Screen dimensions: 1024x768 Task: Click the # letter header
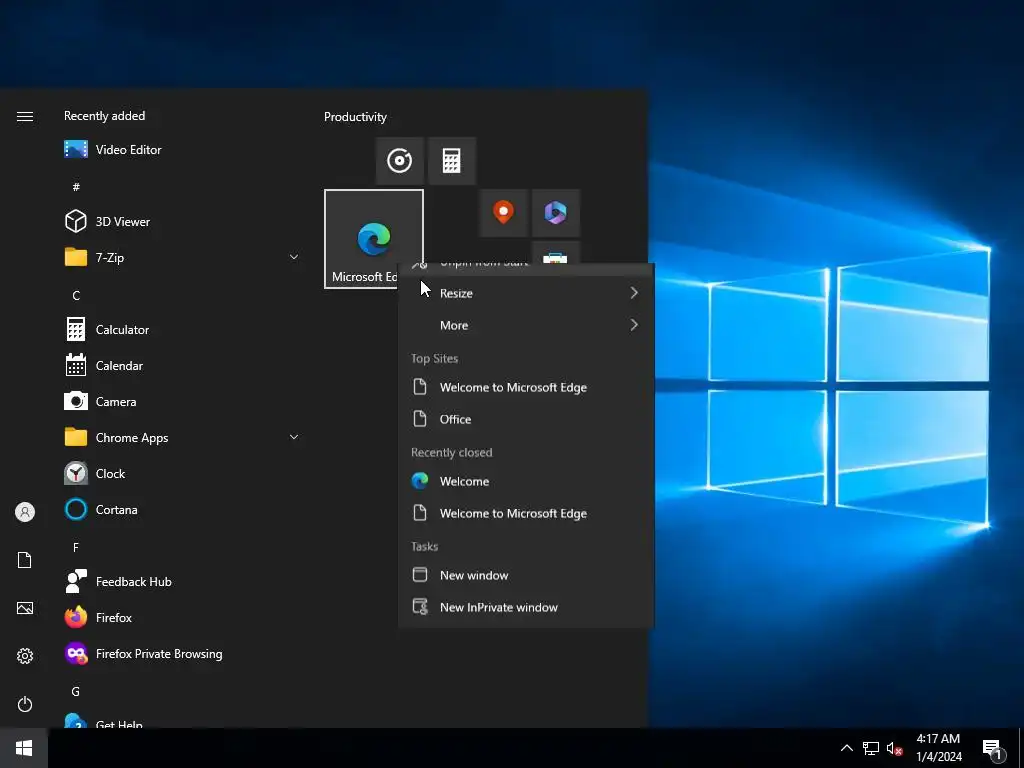(76, 187)
